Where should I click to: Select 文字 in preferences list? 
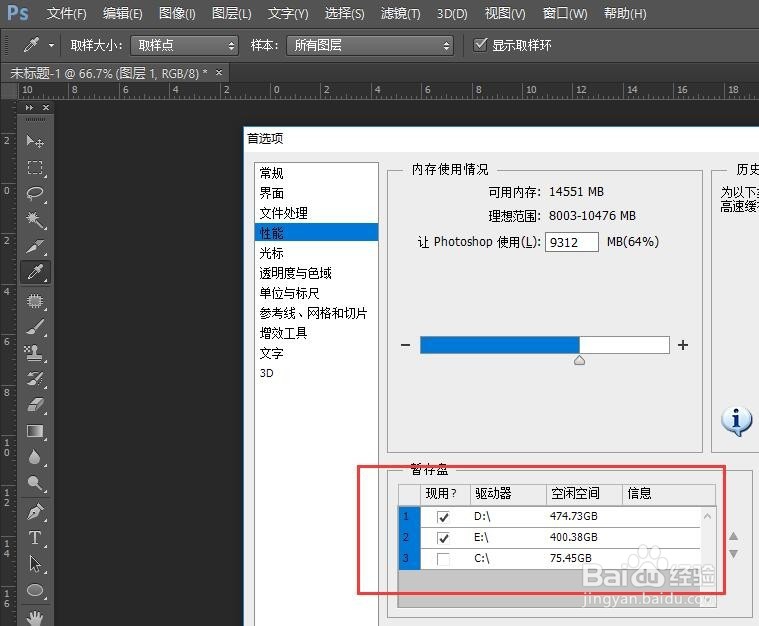[x=316, y=353]
